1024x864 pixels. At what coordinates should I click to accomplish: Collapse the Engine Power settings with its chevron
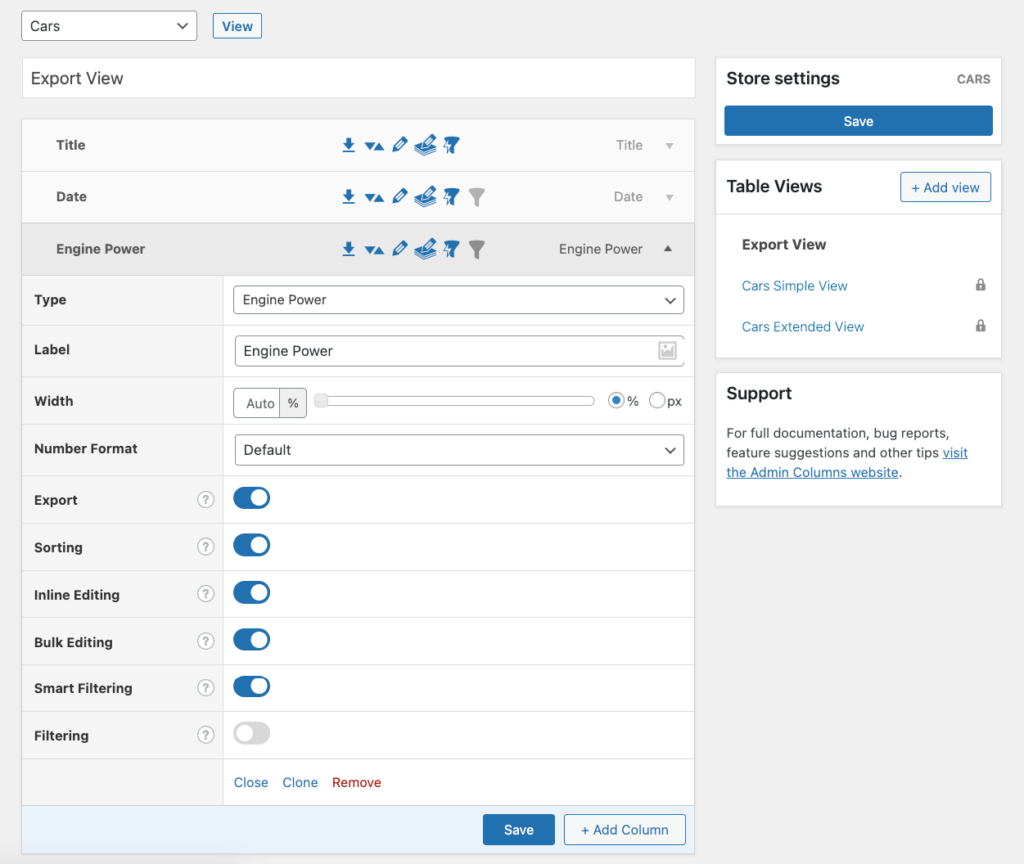668,248
